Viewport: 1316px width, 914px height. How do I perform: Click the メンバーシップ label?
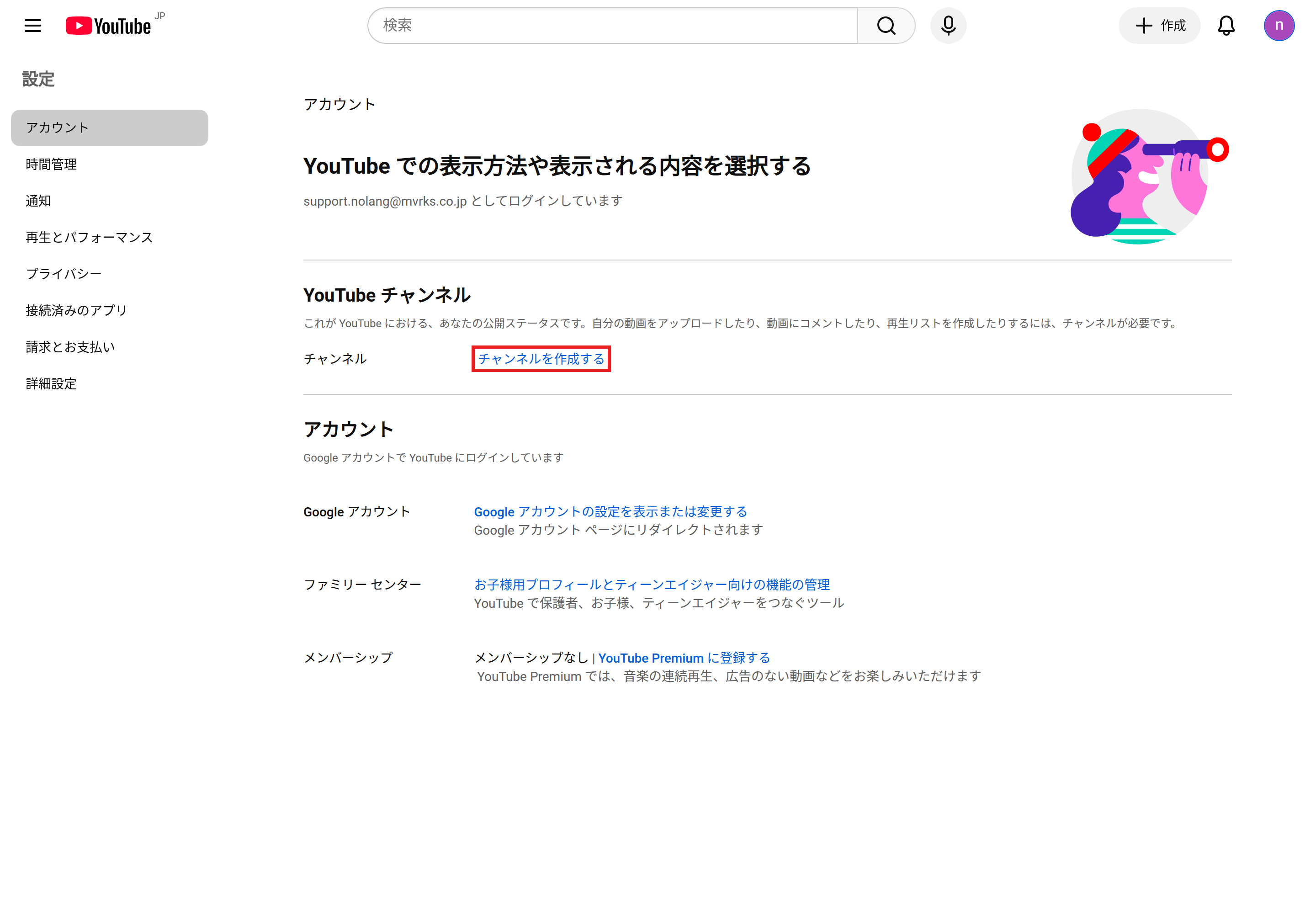pos(348,658)
